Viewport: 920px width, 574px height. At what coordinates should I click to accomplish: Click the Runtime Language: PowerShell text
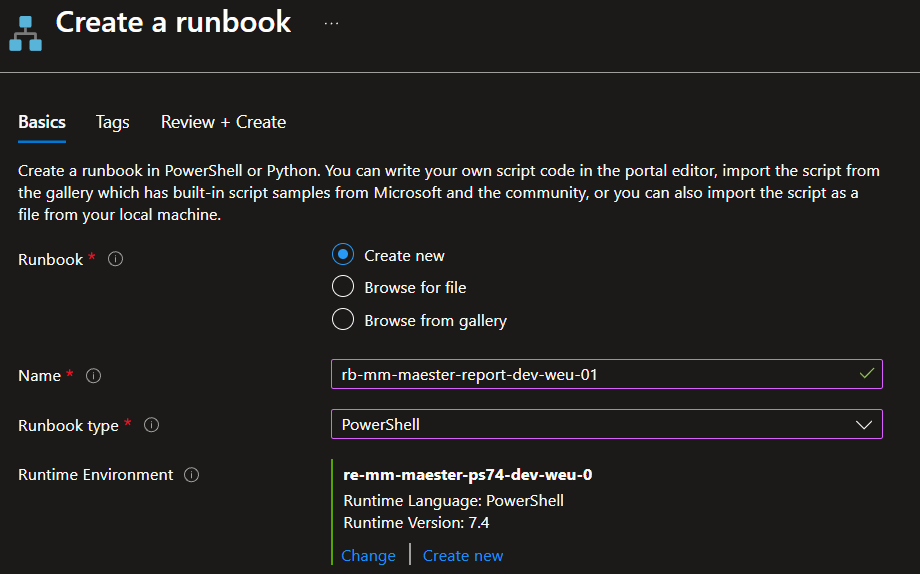pyautogui.click(x=454, y=501)
